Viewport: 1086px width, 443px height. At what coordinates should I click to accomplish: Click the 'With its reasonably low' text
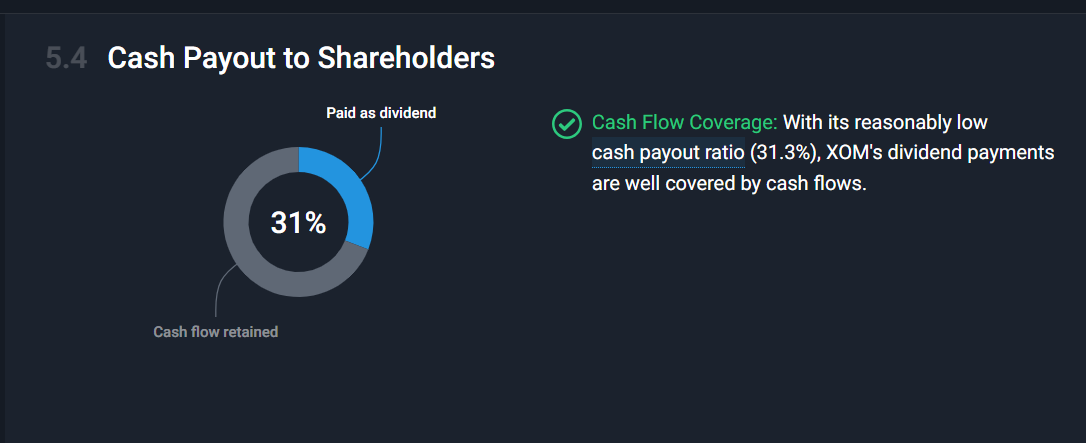[885, 123]
